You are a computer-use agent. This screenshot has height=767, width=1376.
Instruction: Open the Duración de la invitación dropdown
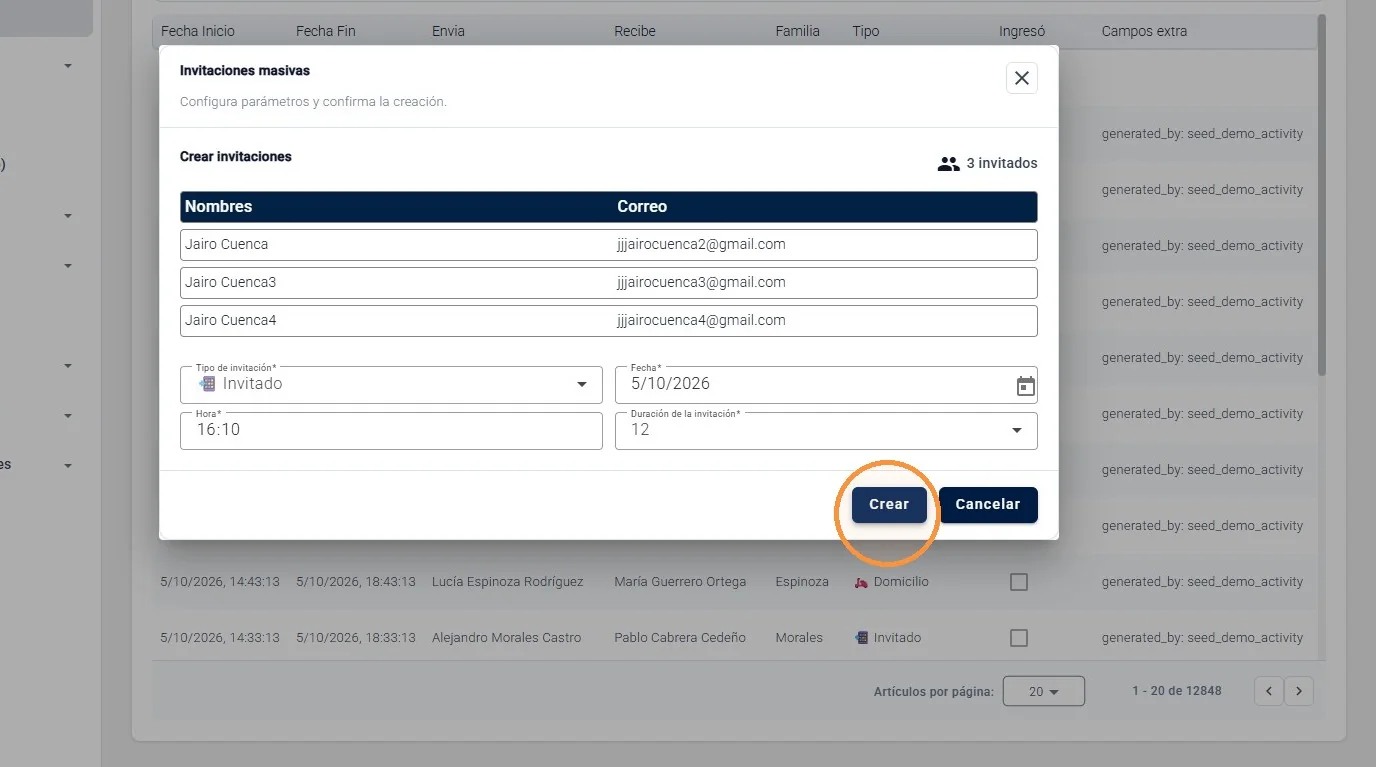click(x=826, y=431)
